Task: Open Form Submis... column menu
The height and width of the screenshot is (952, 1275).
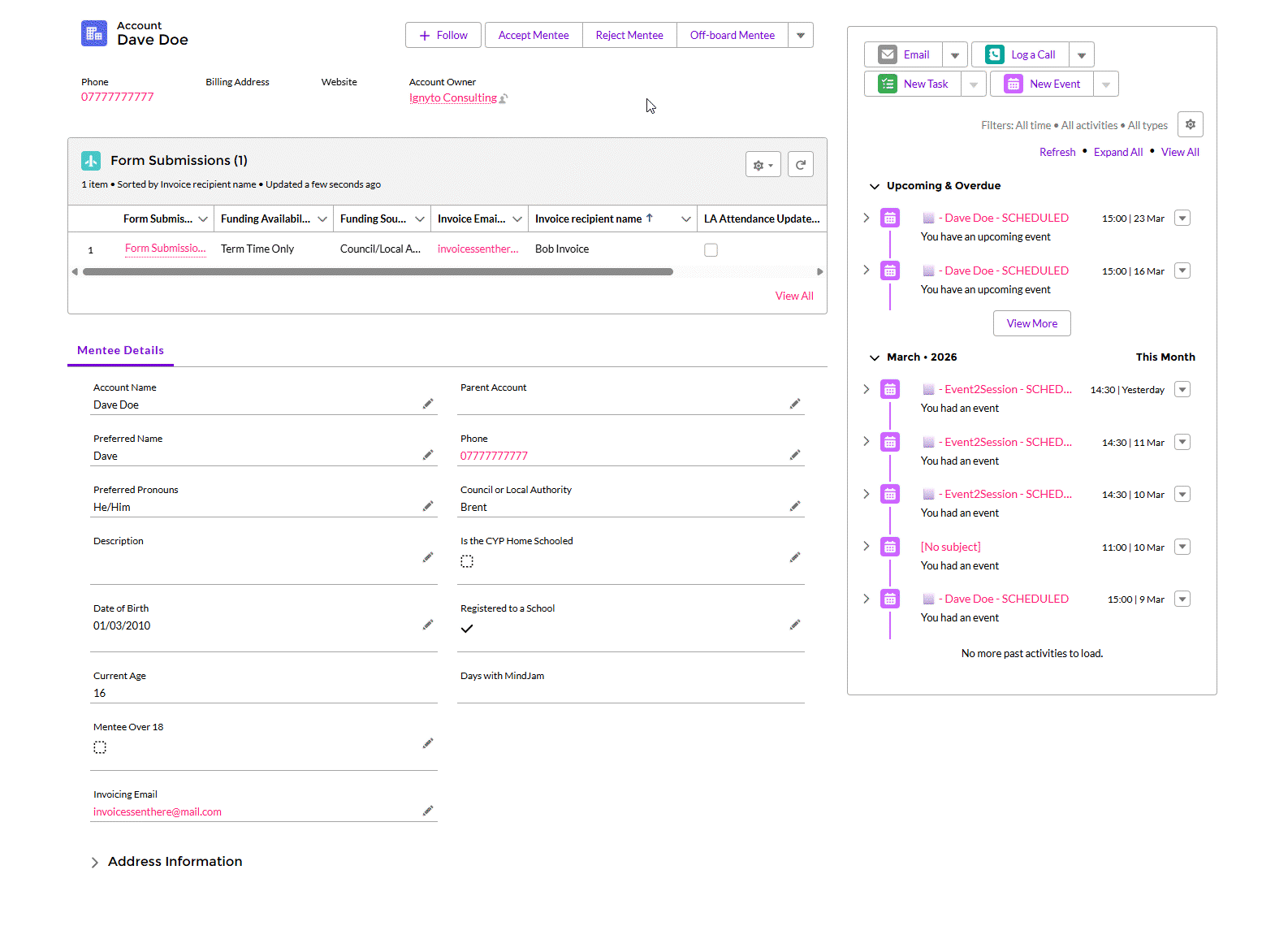Action: (203, 219)
